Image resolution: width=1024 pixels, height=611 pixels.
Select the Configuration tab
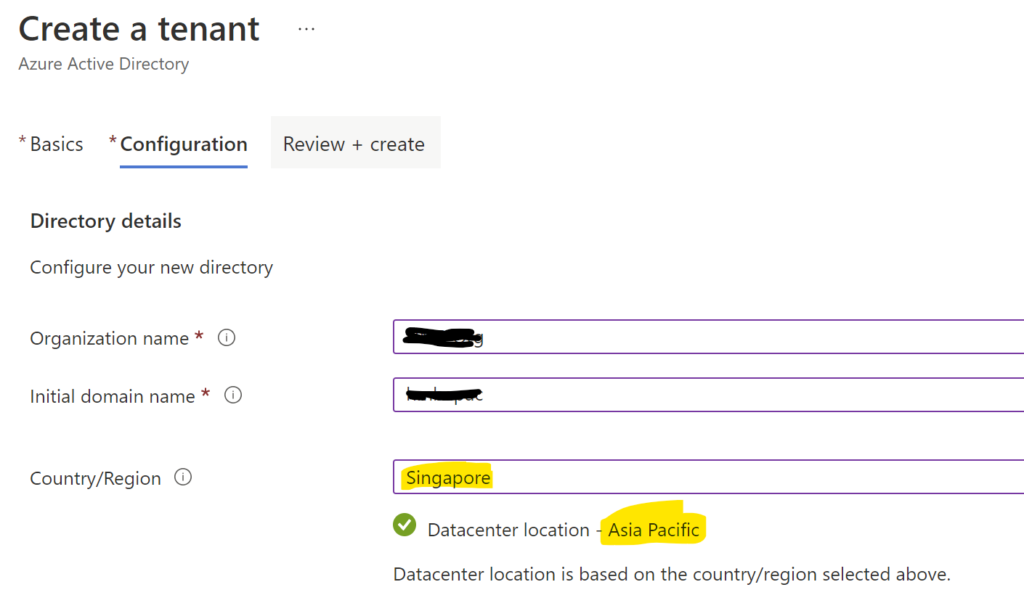coord(183,144)
